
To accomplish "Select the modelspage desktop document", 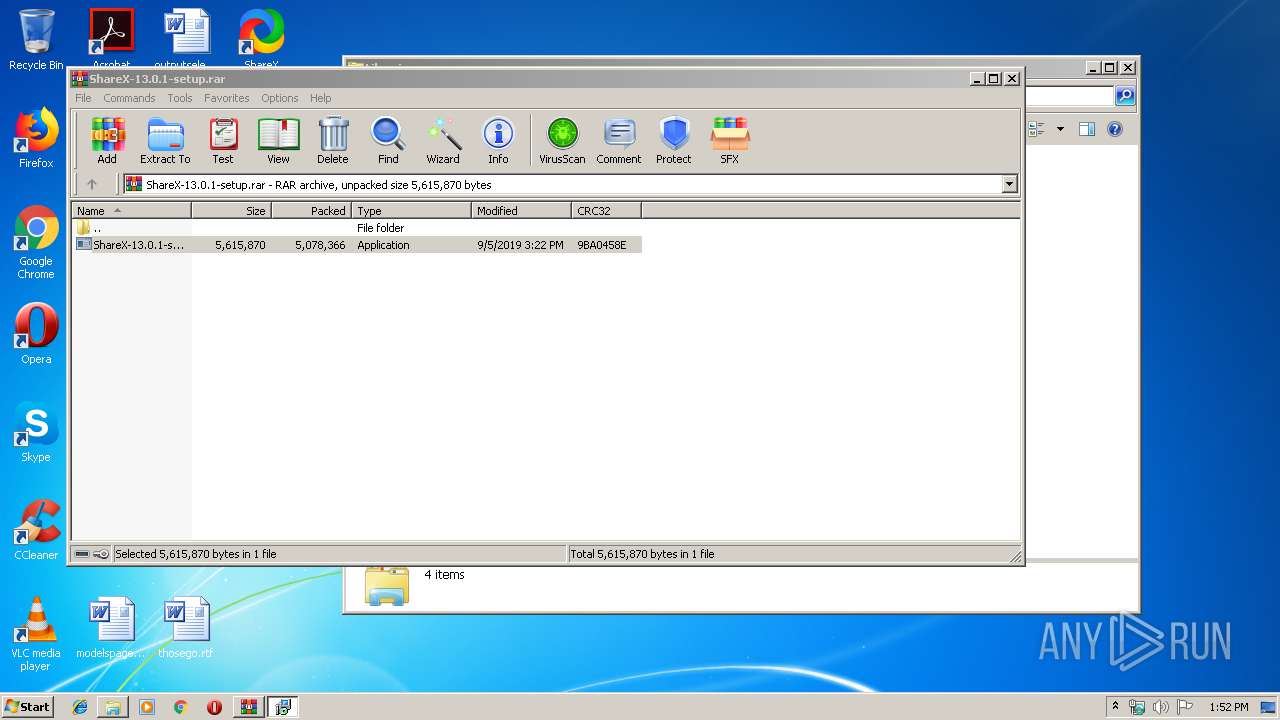I will [111, 628].
